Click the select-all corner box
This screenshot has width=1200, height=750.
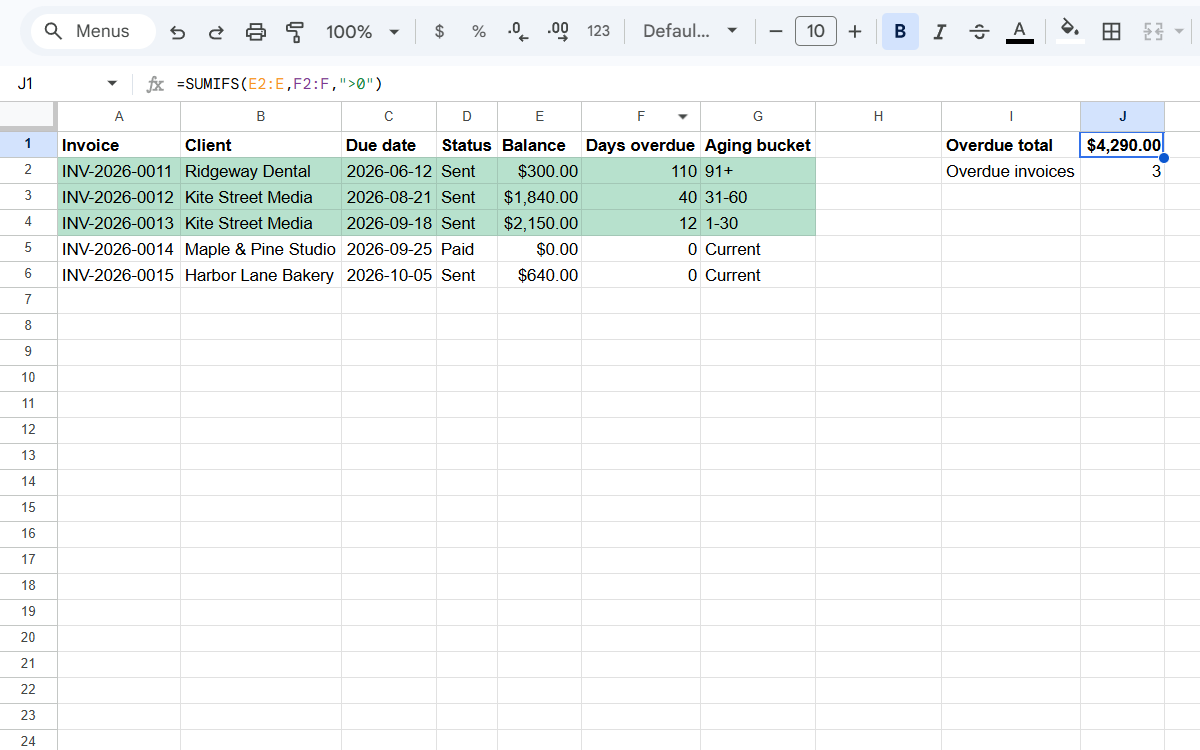[x=28, y=116]
